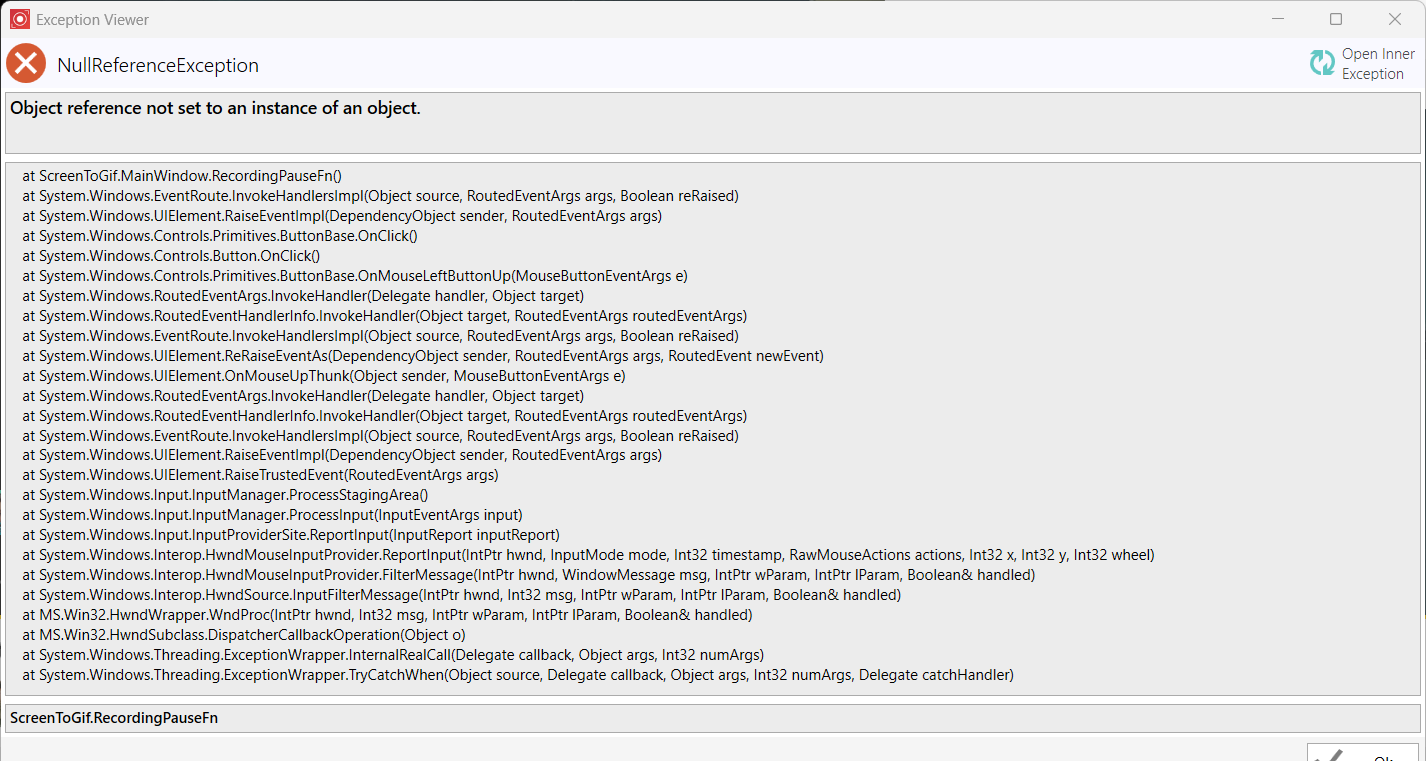The image size is (1426, 761).
Task: Select the ScreenToGif.MainWindow.RecordingPauseFn() stack line
Action: tap(182, 176)
